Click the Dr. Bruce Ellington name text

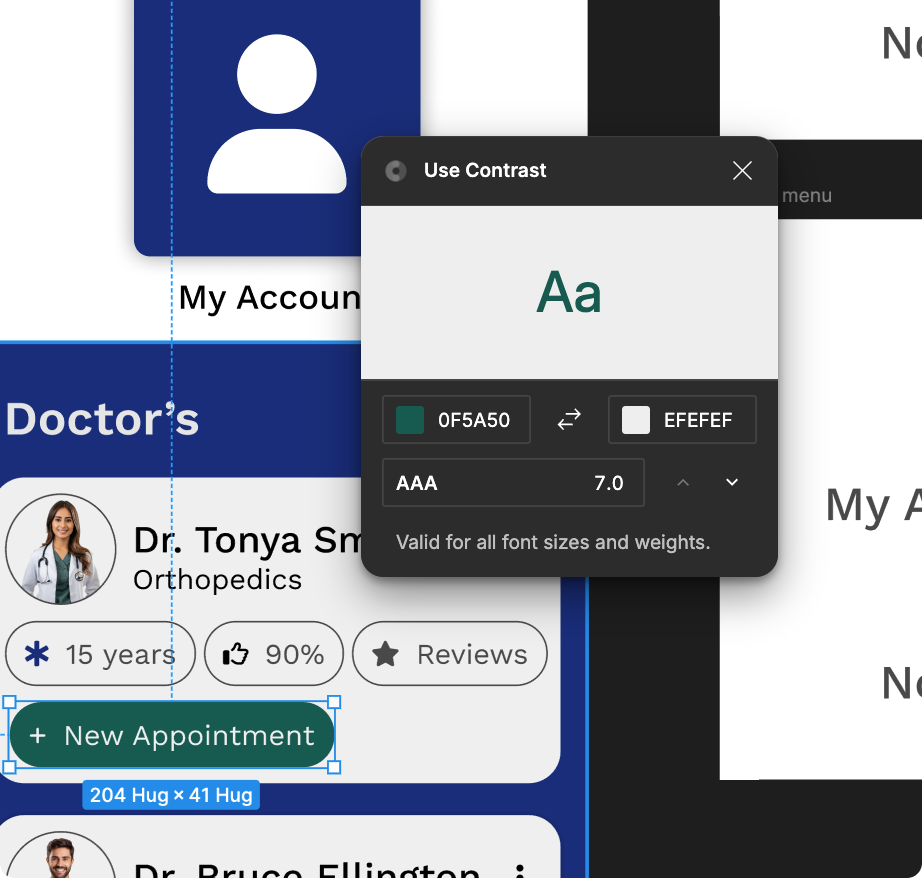(x=307, y=870)
